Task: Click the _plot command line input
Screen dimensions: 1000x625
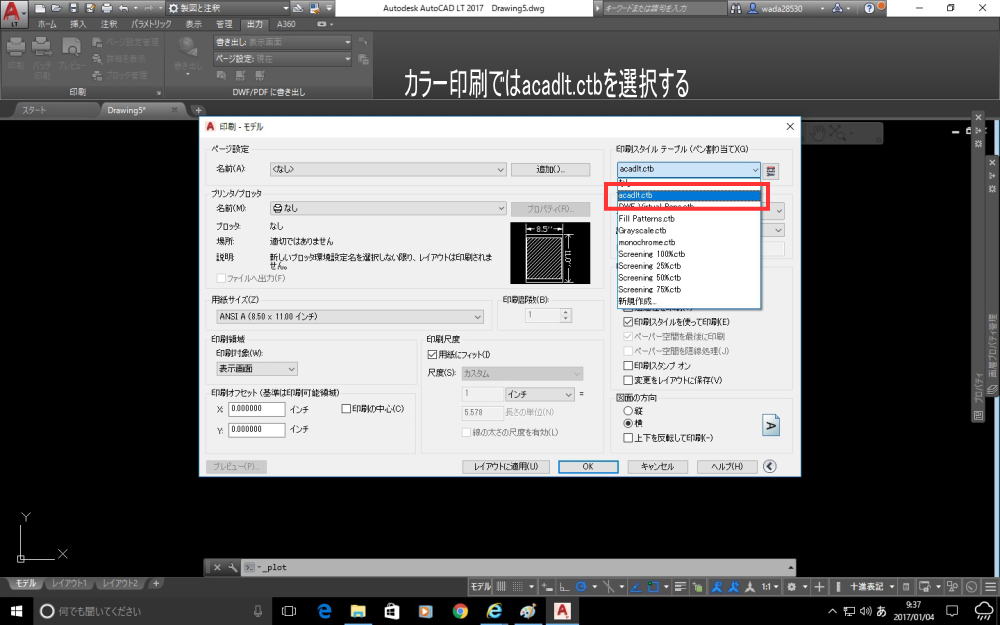Action: click(x=520, y=567)
